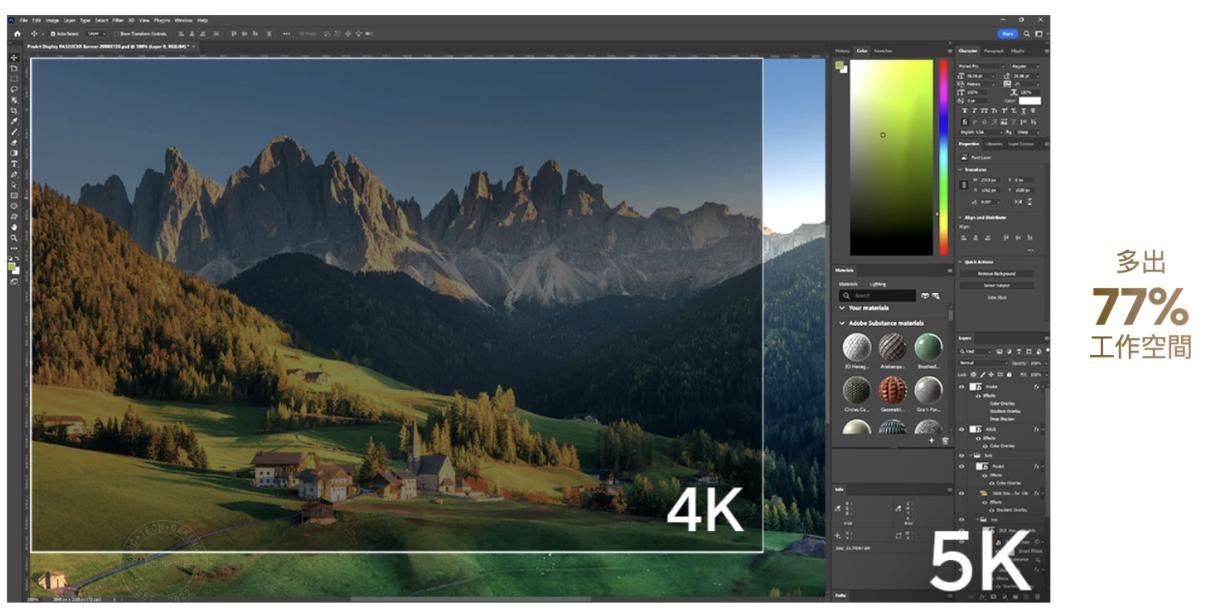This screenshot has width=1210, height=614.
Task: Select the Horizontal Type tool
Action: 14,163
